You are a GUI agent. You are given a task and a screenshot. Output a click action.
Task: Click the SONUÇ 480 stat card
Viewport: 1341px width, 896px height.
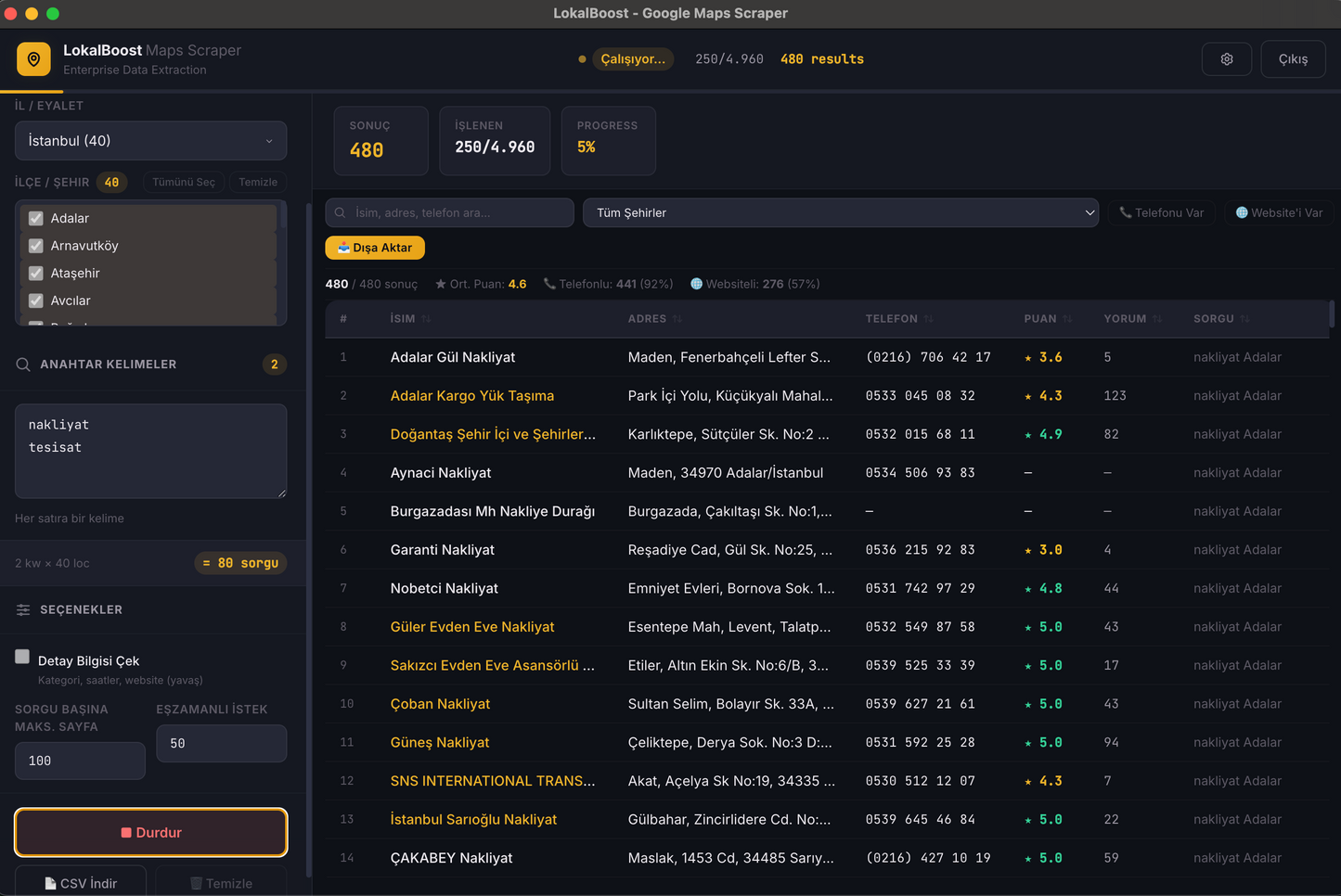(381, 141)
